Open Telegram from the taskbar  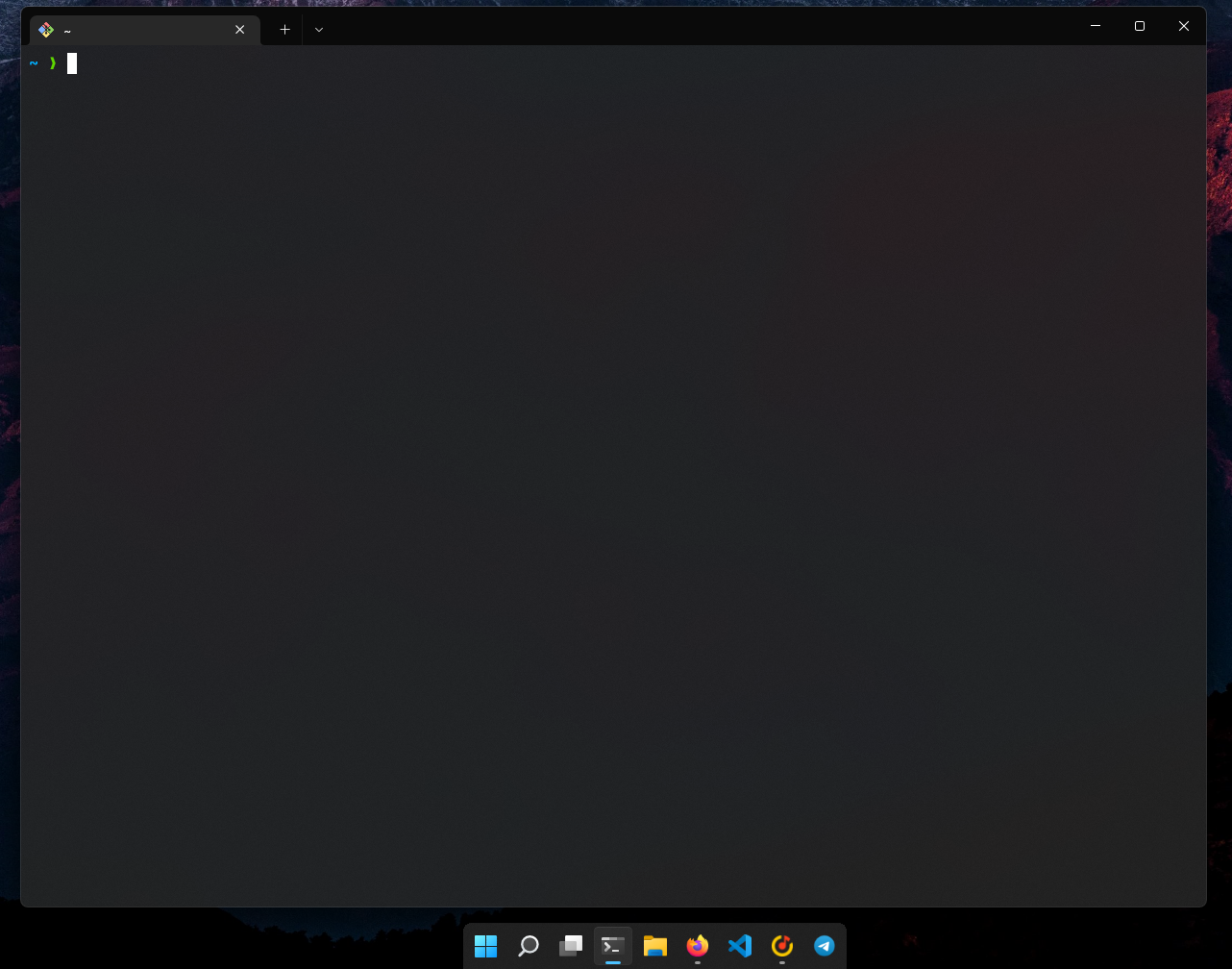(x=824, y=946)
